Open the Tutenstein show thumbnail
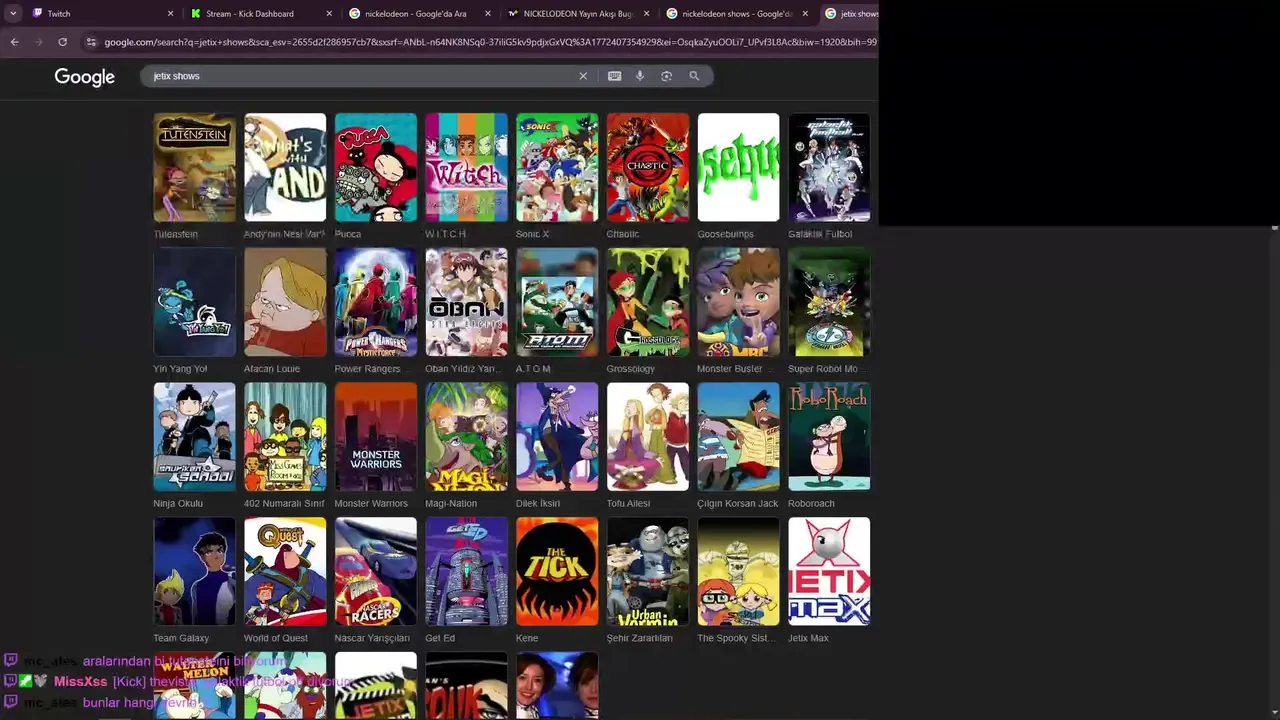 194,167
